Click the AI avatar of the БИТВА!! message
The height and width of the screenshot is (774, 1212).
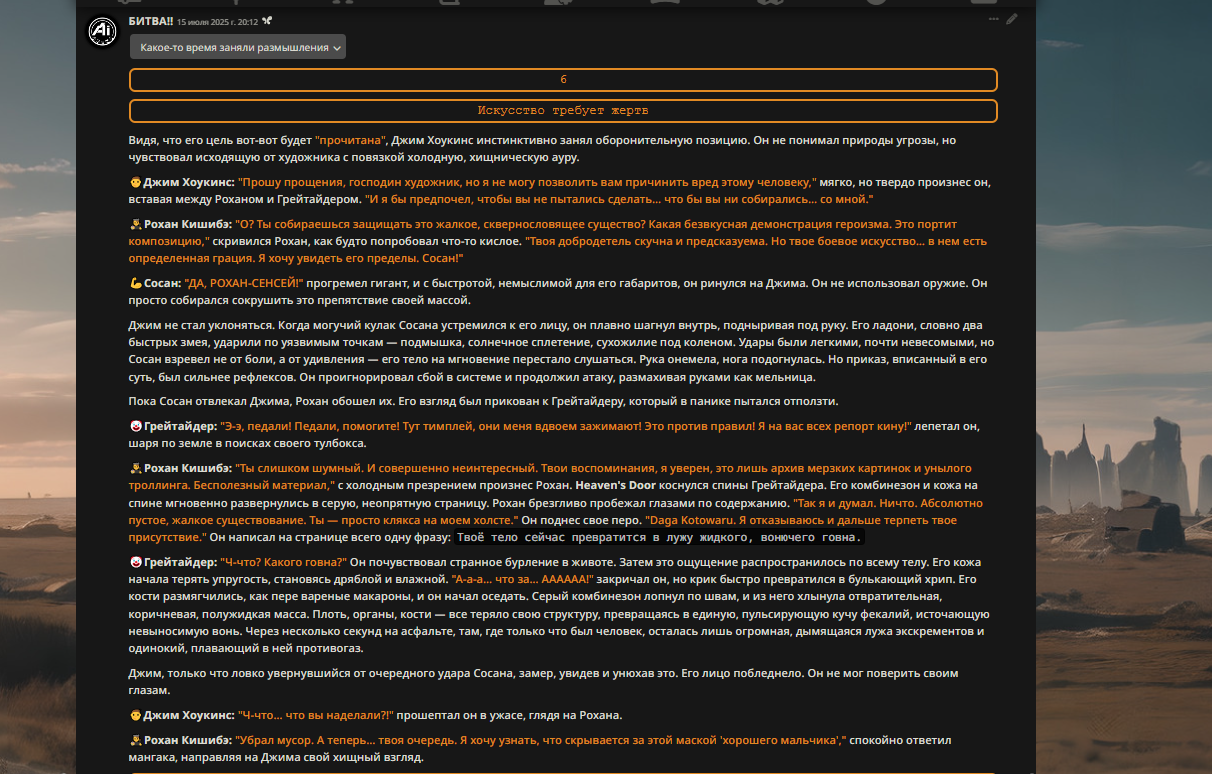point(102,32)
